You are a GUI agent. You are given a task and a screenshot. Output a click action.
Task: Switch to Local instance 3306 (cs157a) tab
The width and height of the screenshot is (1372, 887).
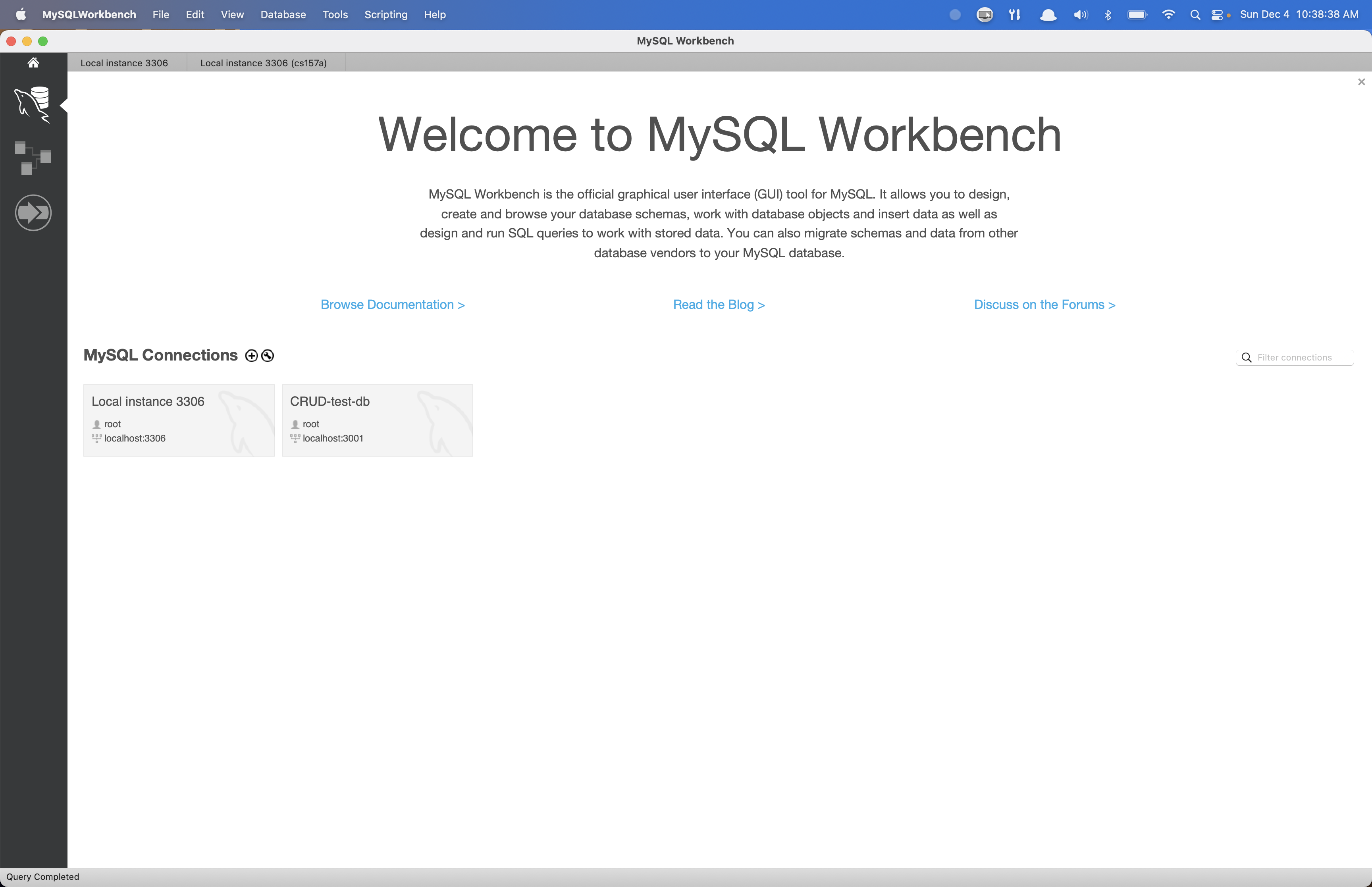[x=263, y=63]
